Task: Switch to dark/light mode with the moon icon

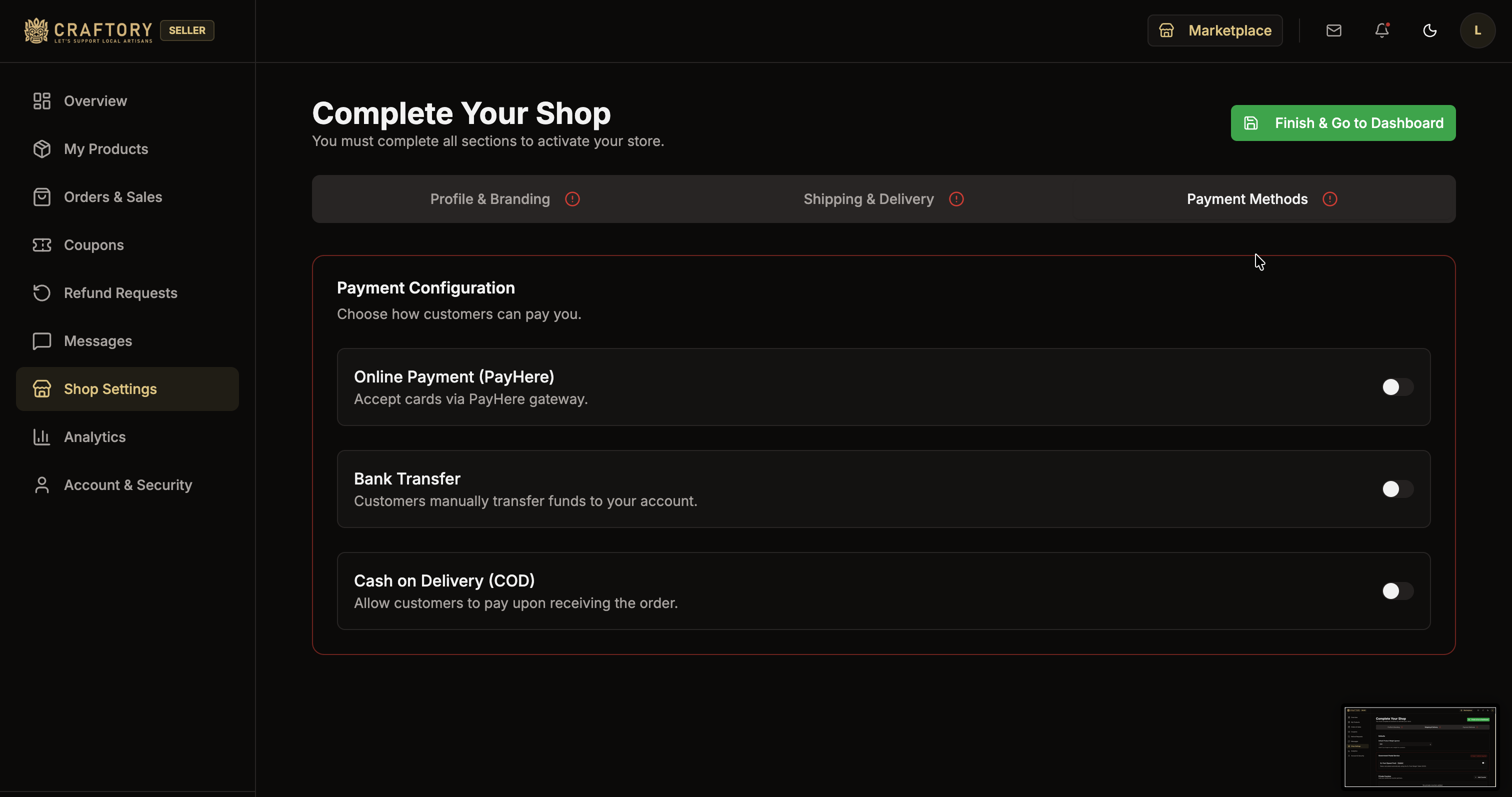Action: [x=1429, y=30]
